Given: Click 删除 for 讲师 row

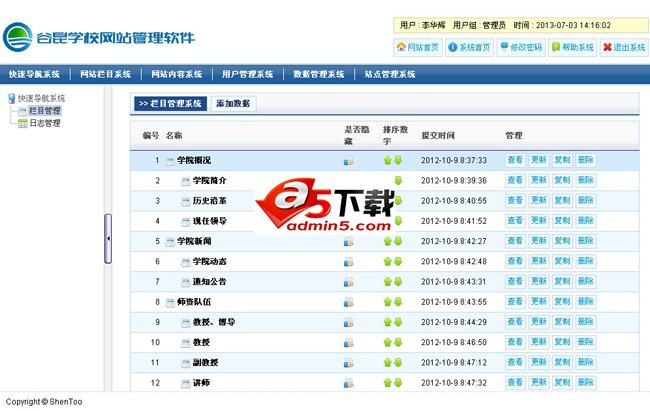Looking at the screenshot, I should (586, 382).
